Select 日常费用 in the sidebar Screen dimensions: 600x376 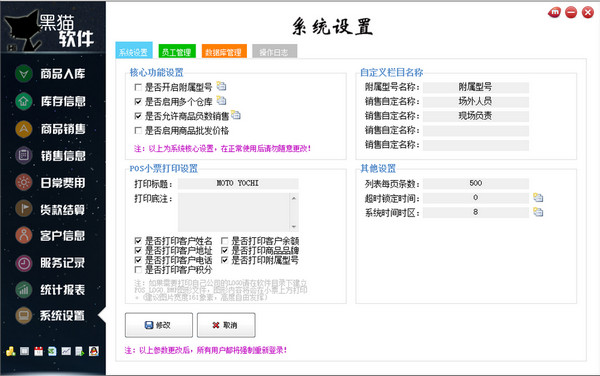[51, 182]
